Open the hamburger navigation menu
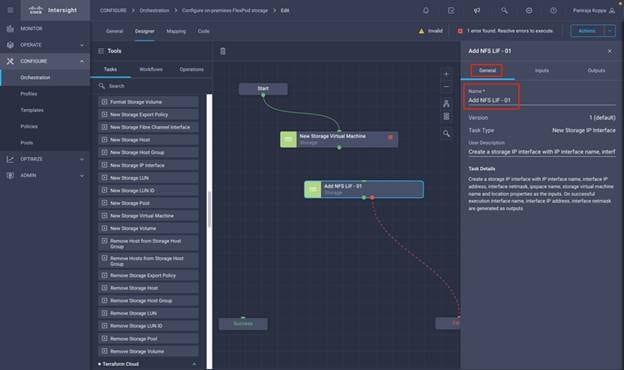This screenshot has width=624, height=370. click(x=10, y=10)
